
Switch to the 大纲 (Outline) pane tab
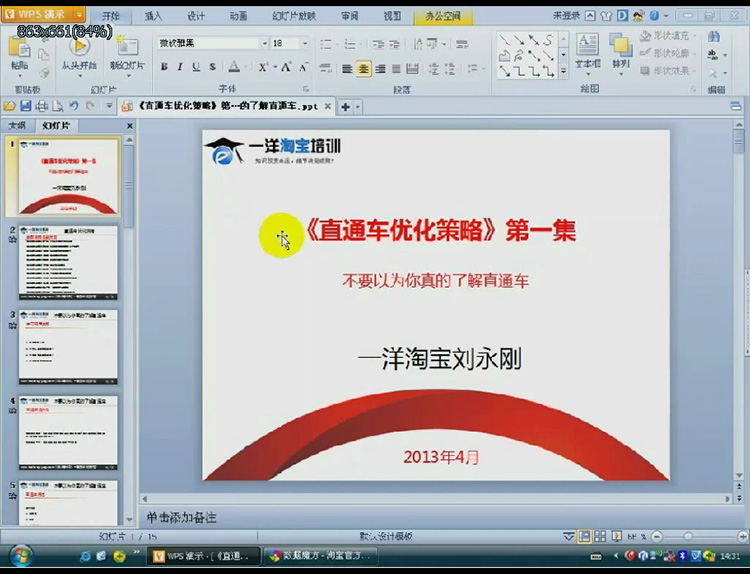pyautogui.click(x=17, y=126)
